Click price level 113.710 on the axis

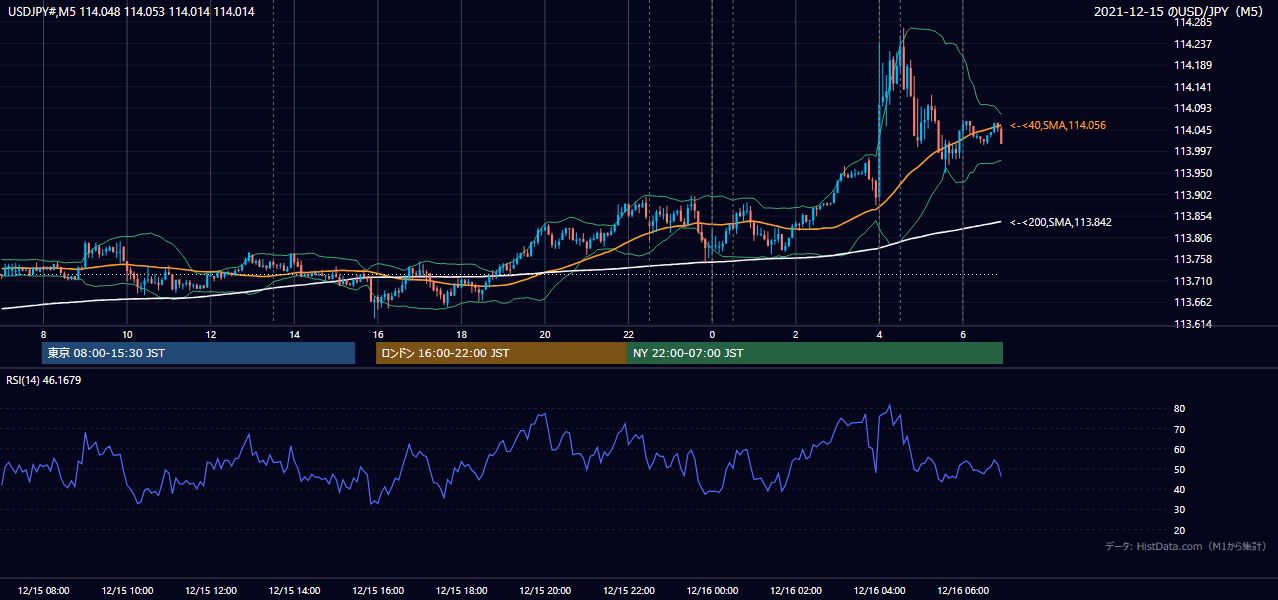(1193, 281)
